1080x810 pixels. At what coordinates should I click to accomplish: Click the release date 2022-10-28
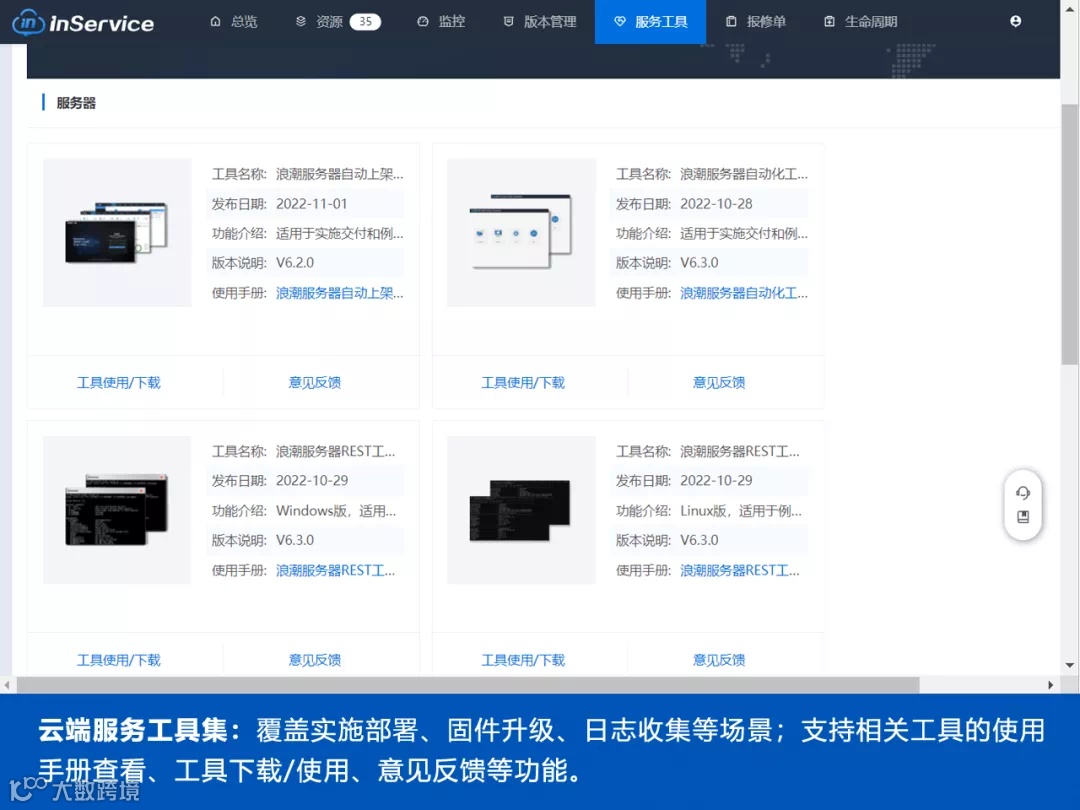click(x=716, y=204)
